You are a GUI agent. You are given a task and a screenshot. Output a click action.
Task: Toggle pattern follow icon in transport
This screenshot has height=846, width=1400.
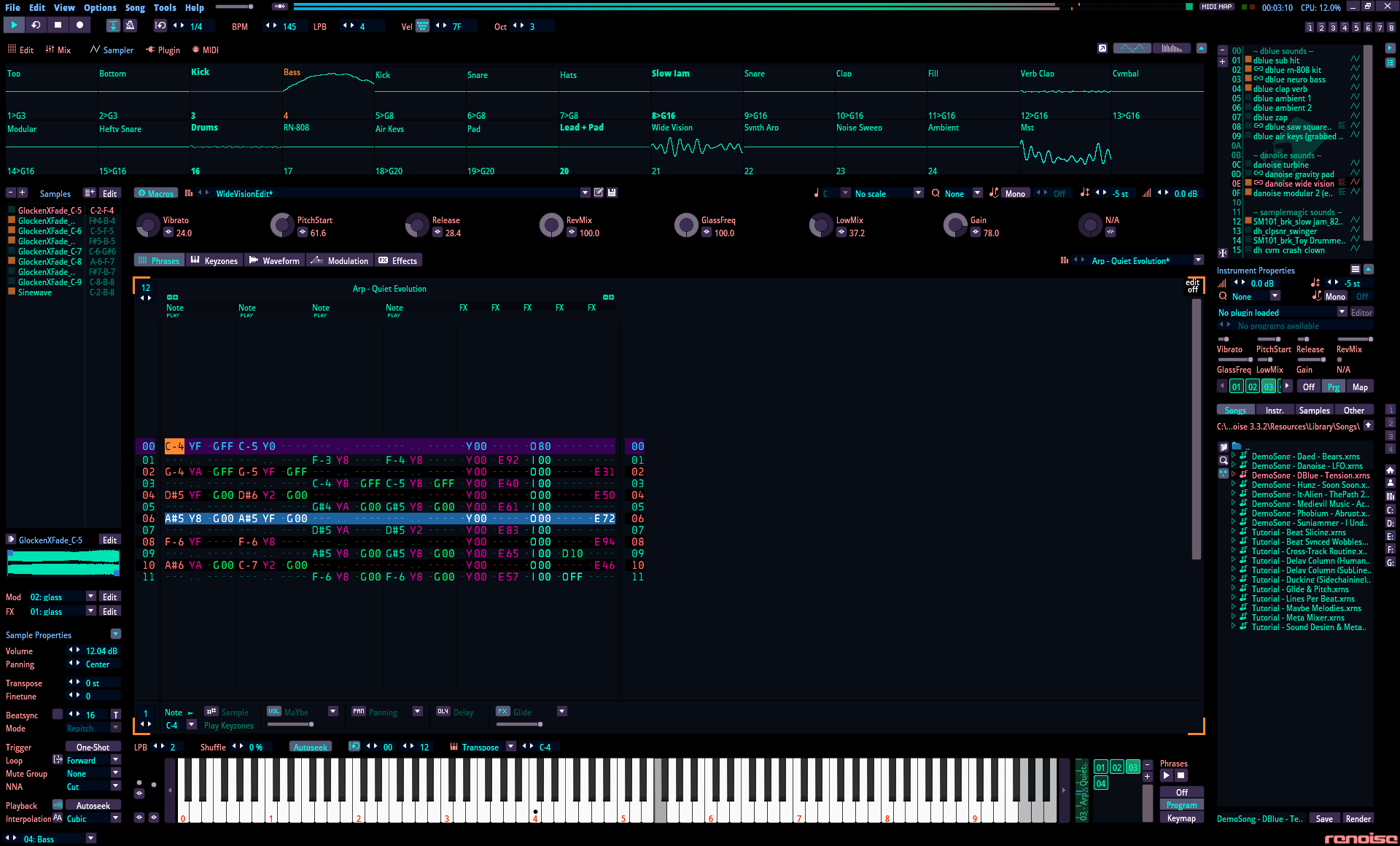click(113, 26)
